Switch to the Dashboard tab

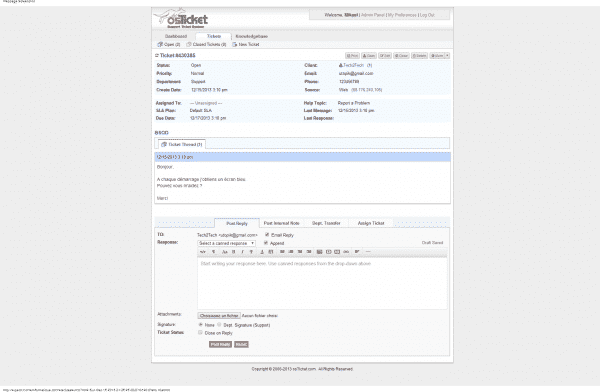coord(176,36)
